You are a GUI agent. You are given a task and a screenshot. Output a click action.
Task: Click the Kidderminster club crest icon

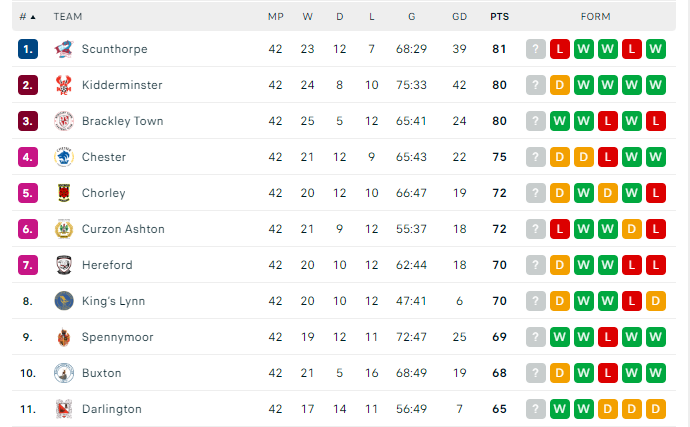64,85
